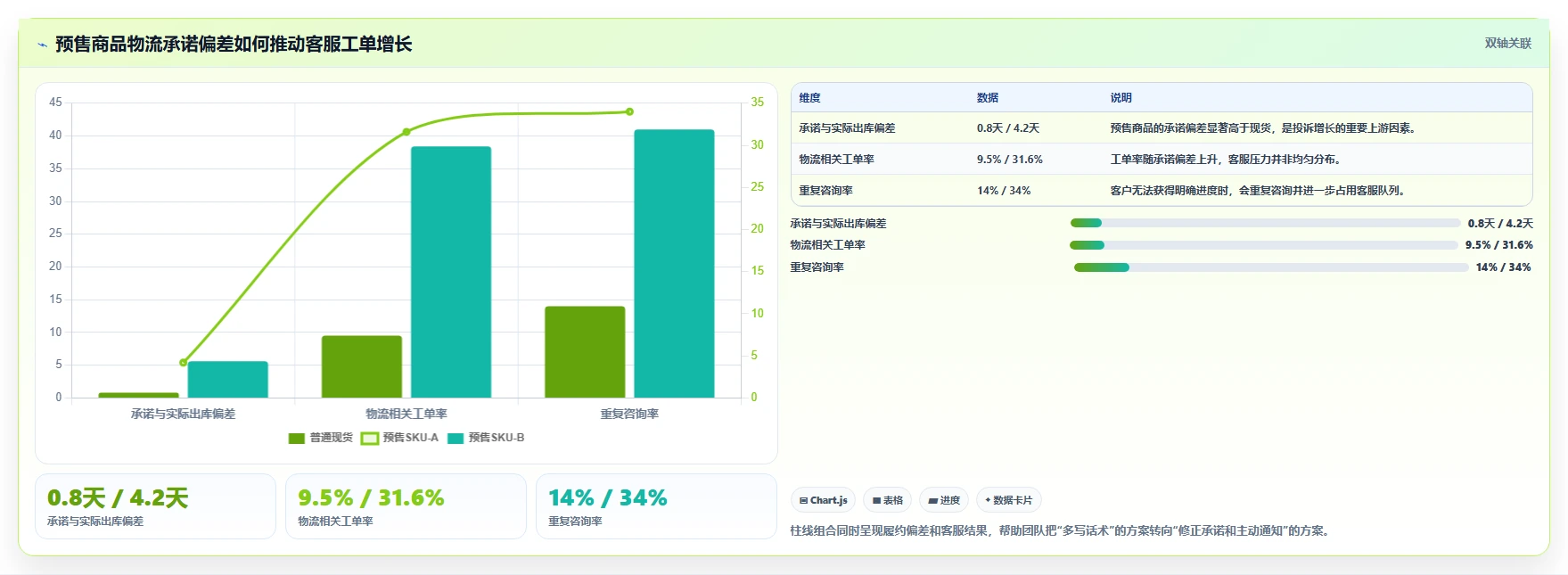The width and height of the screenshot is (1568, 575).
Task: Click the 重复咨询率 progress bar
Action: (1271, 267)
